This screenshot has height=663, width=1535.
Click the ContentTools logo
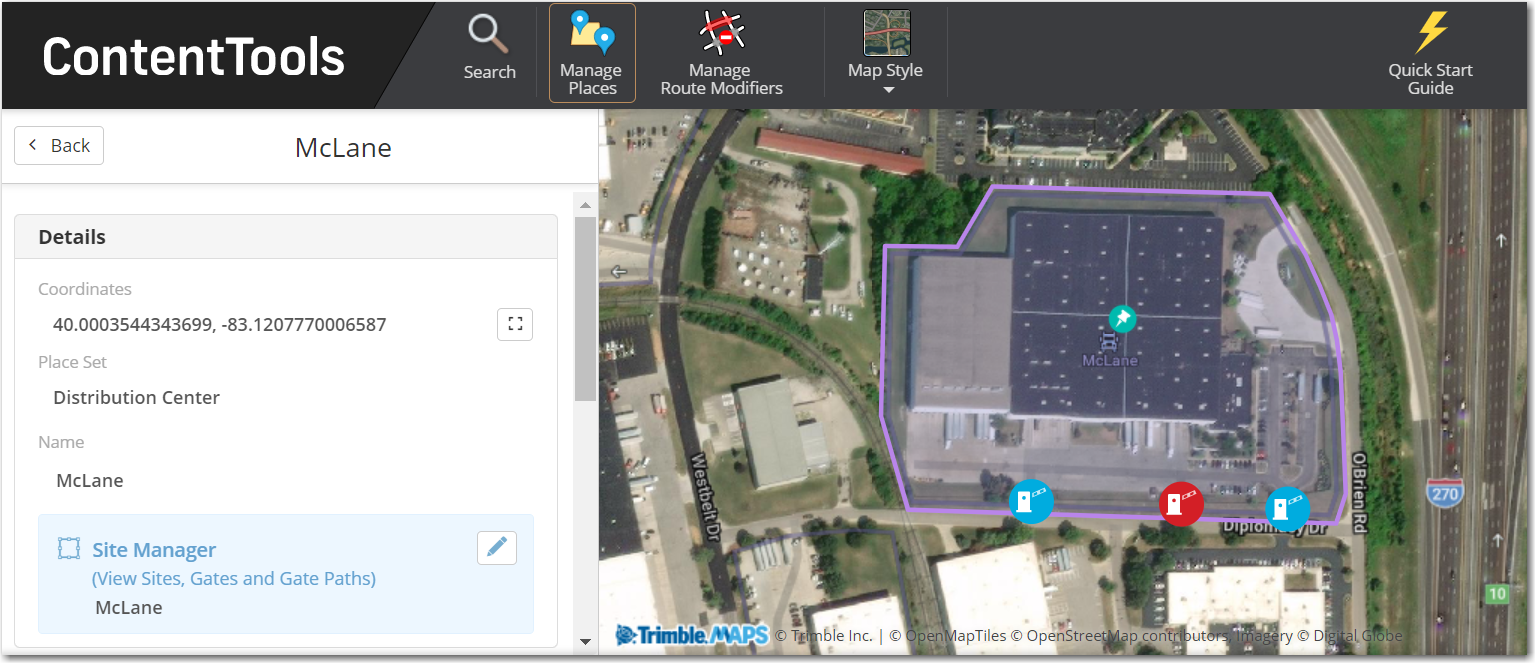[193, 57]
